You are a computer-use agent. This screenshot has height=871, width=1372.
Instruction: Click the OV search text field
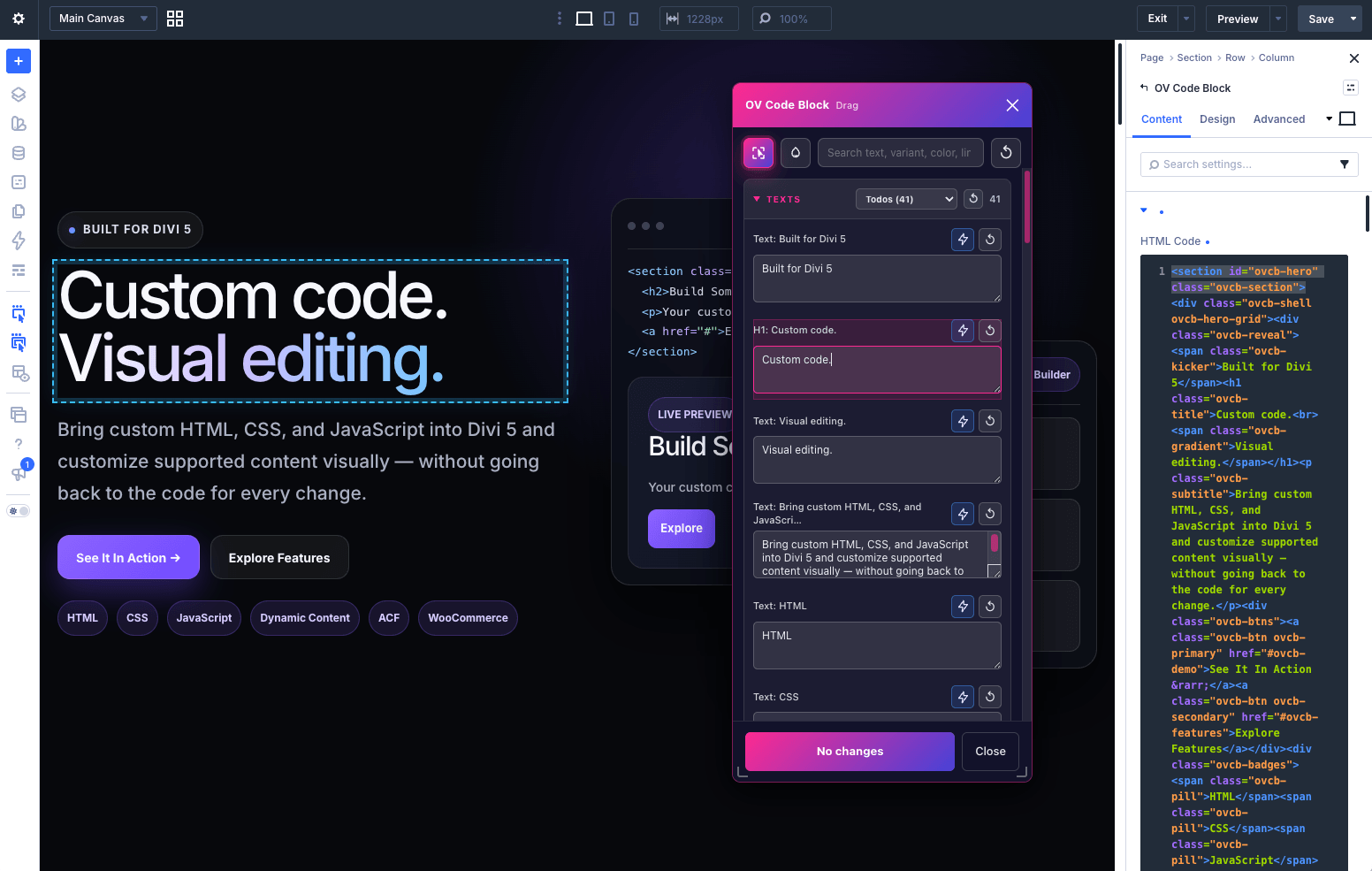coord(900,153)
